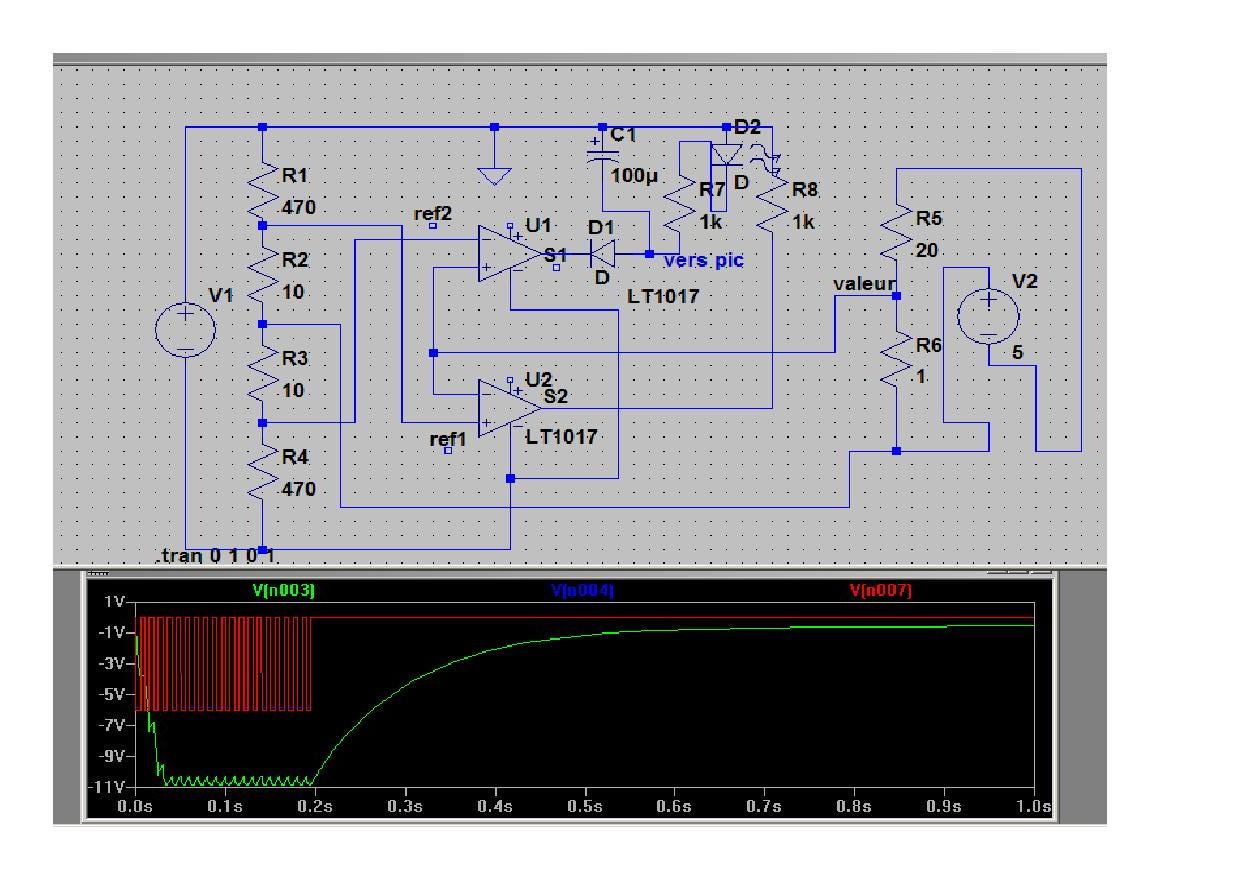Select the ground symbol
1240x875 pixels.
click(x=494, y=176)
